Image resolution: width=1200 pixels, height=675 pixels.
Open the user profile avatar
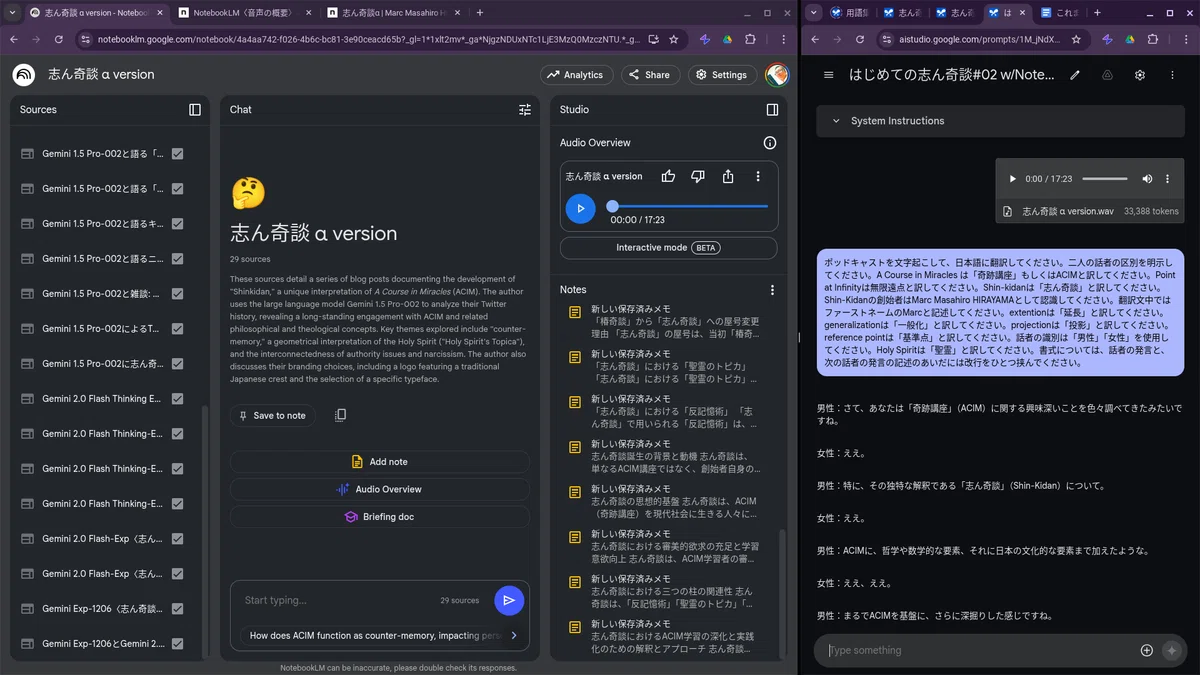(x=777, y=75)
